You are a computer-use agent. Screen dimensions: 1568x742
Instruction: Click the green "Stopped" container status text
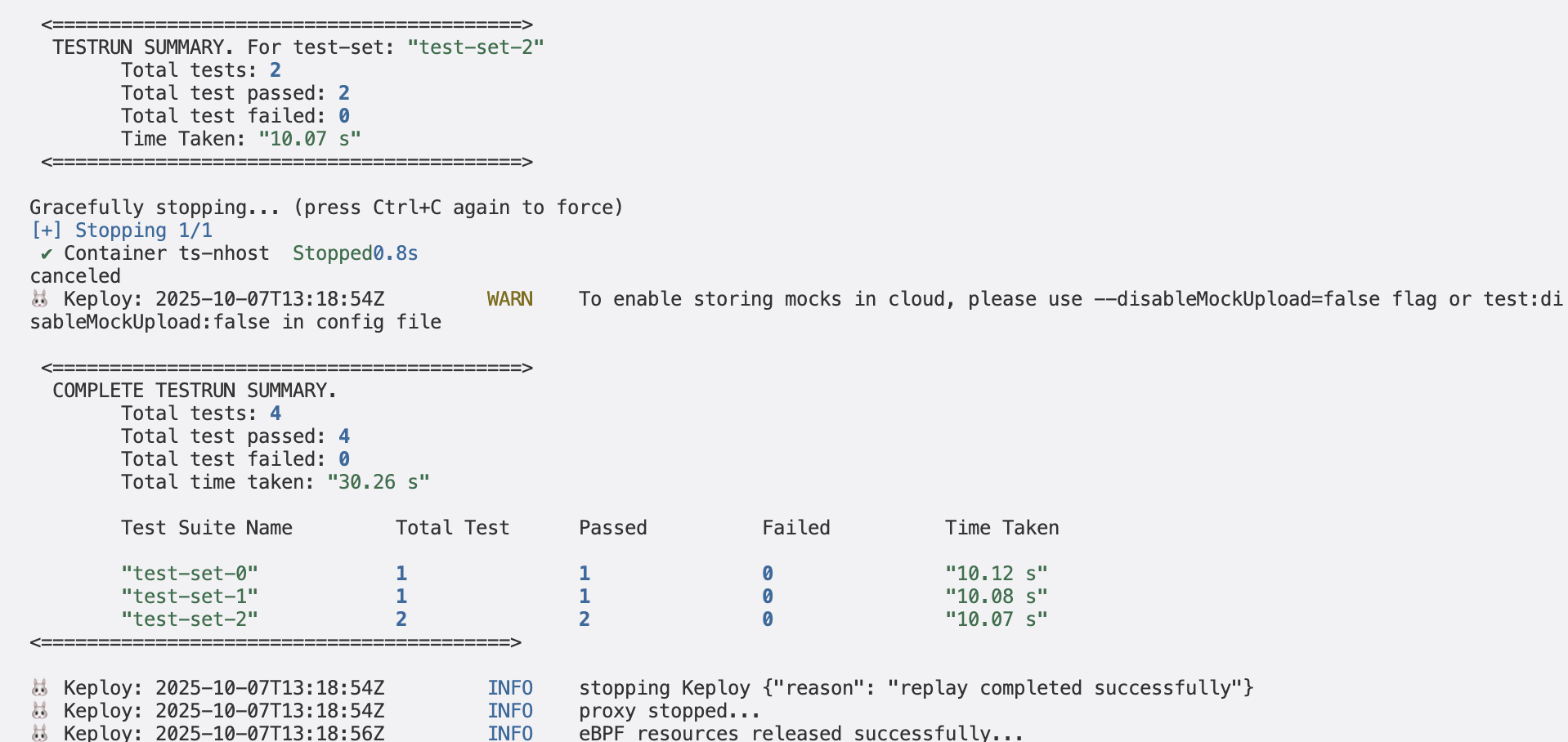pos(332,253)
